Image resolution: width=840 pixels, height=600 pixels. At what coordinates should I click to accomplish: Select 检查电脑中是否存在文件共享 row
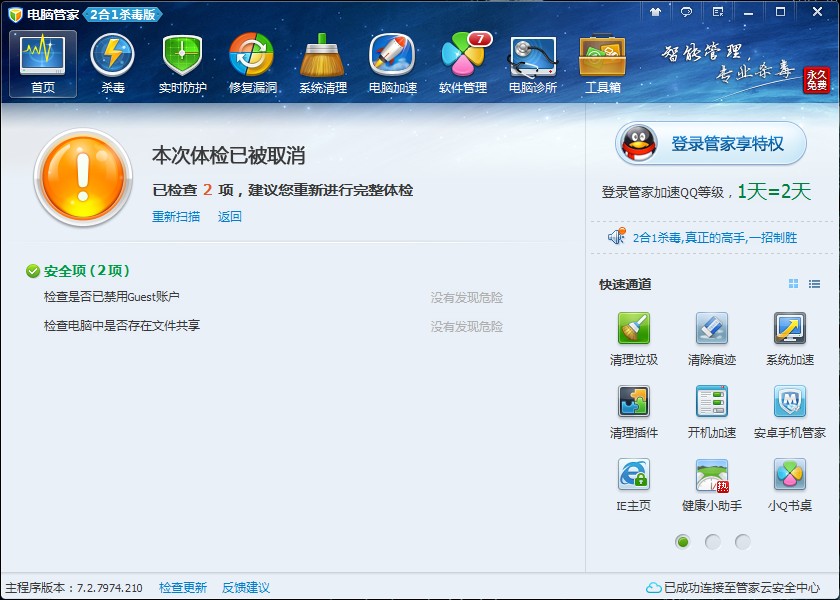click(273, 326)
